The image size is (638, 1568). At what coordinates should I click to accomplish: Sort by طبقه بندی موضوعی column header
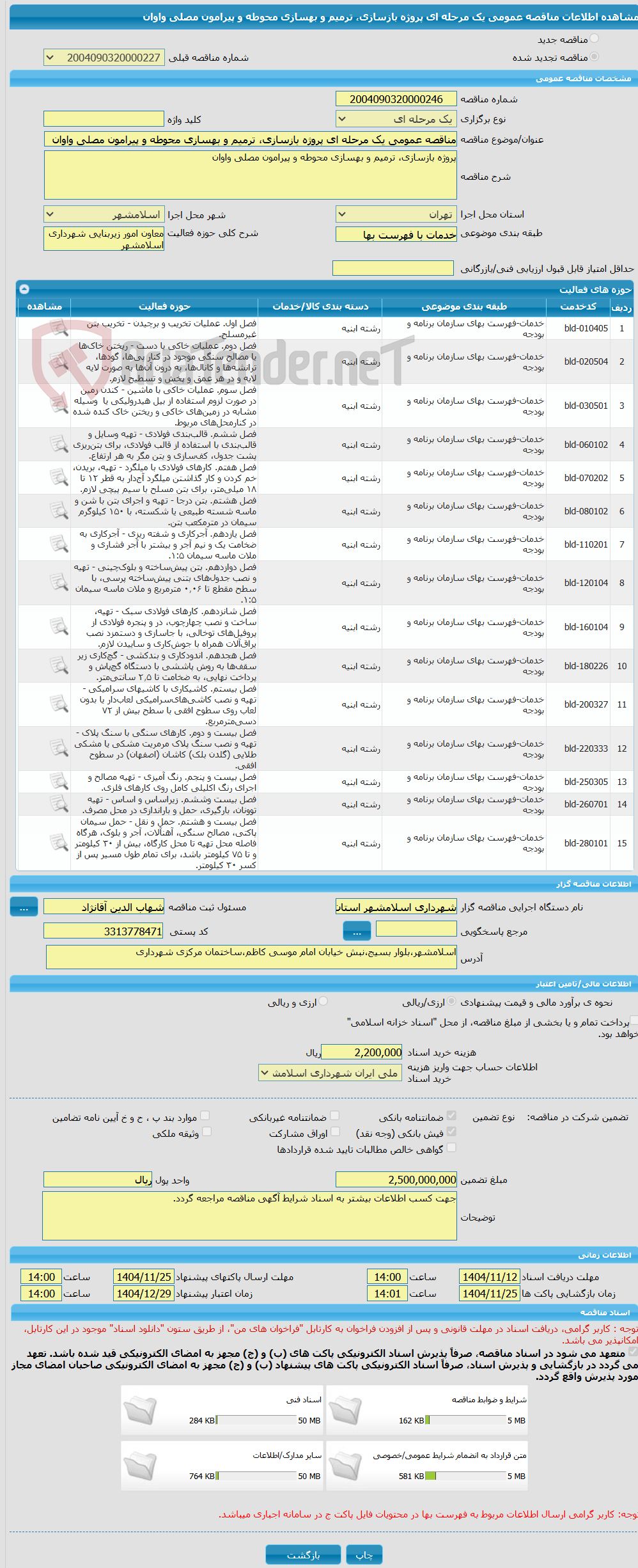tap(464, 306)
